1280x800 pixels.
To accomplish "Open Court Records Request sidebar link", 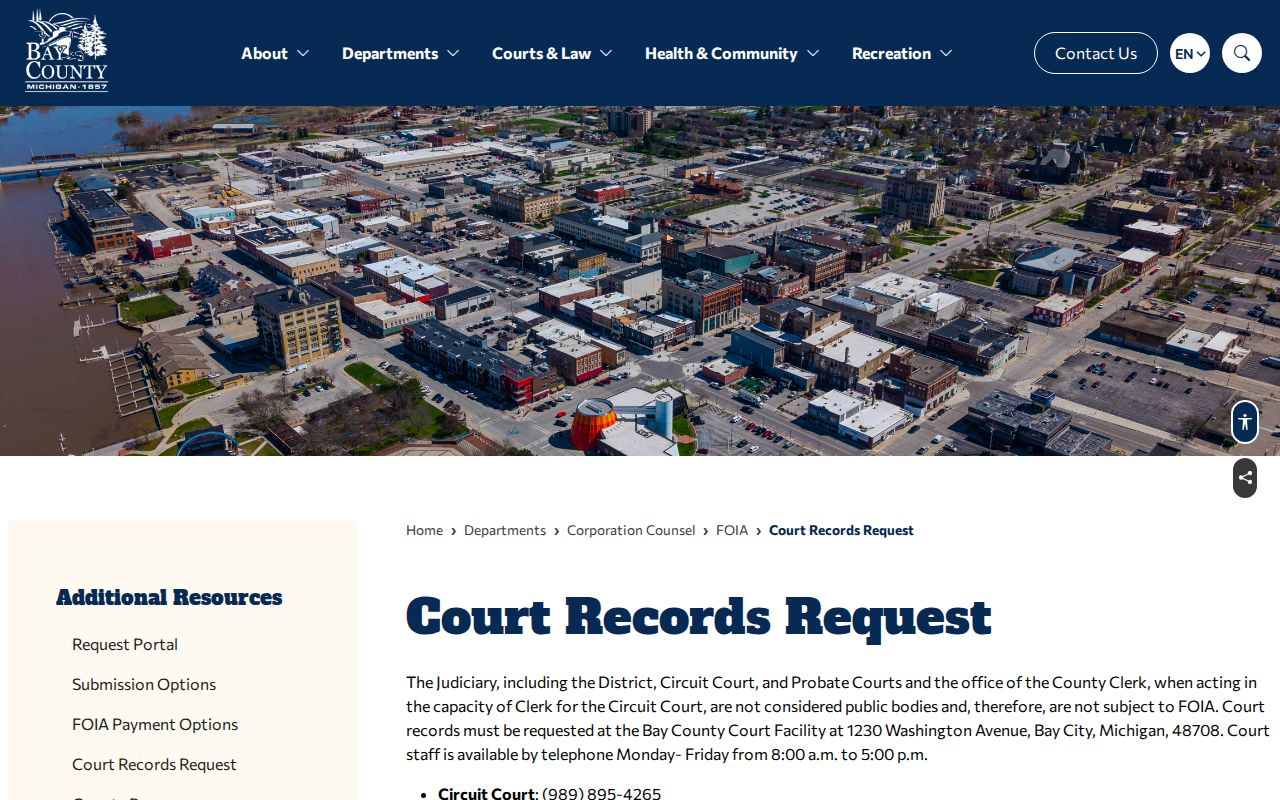I will click(154, 764).
